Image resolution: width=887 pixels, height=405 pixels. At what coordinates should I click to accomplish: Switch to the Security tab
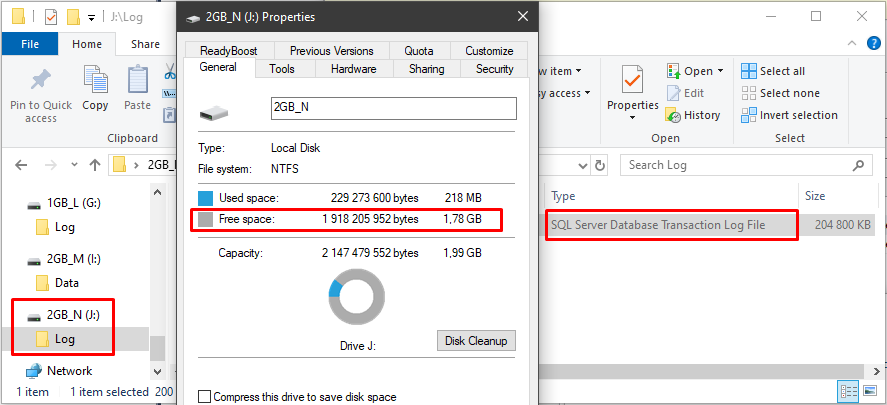pyautogui.click(x=494, y=69)
